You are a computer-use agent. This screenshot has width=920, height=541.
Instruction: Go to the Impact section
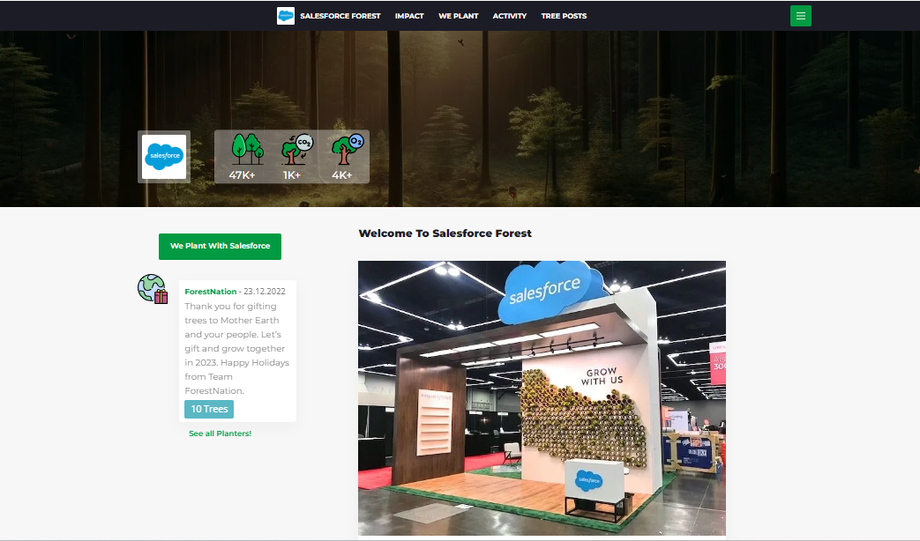410,16
